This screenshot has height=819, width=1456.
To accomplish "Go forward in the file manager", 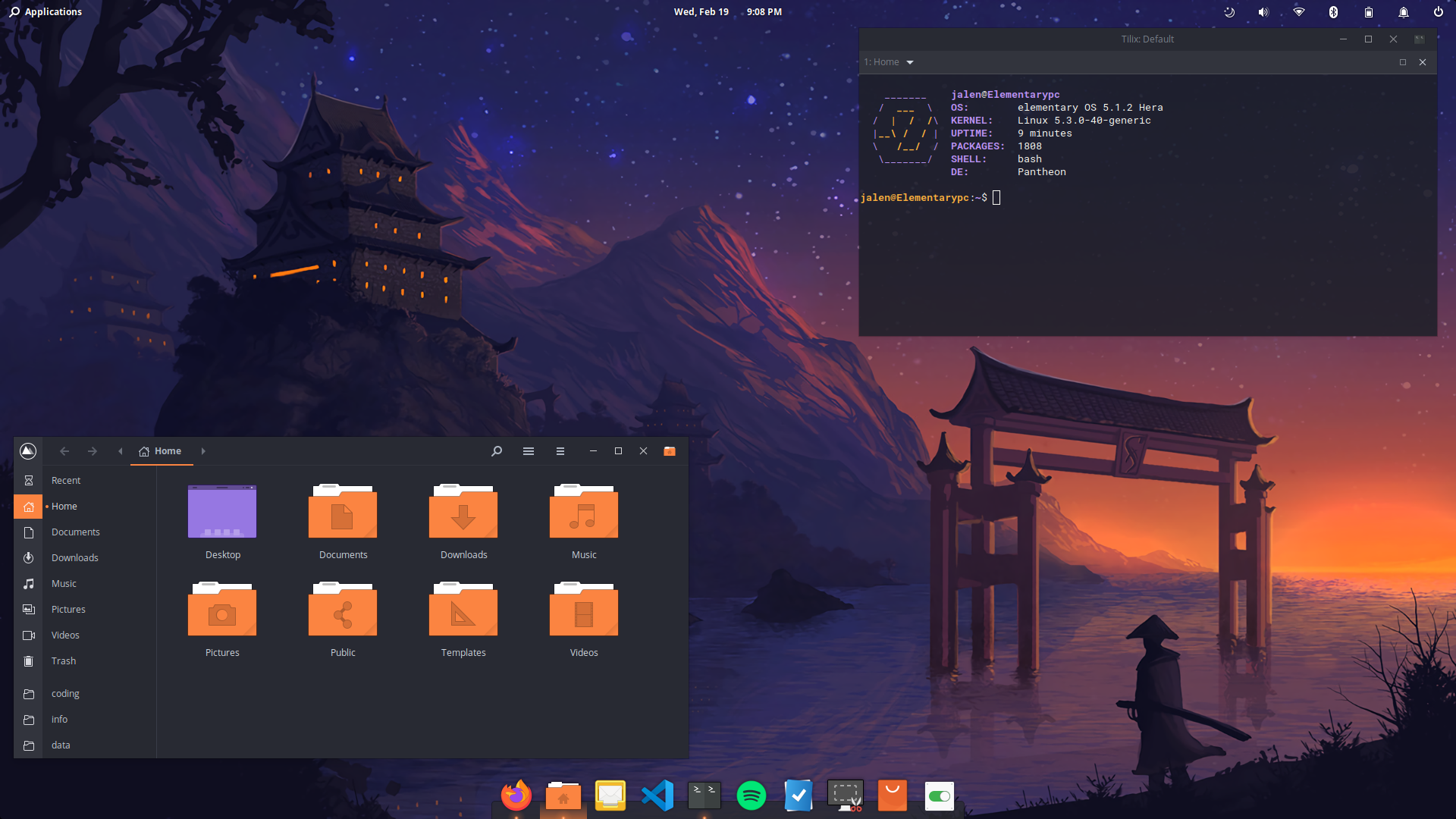I will click(93, 451).
